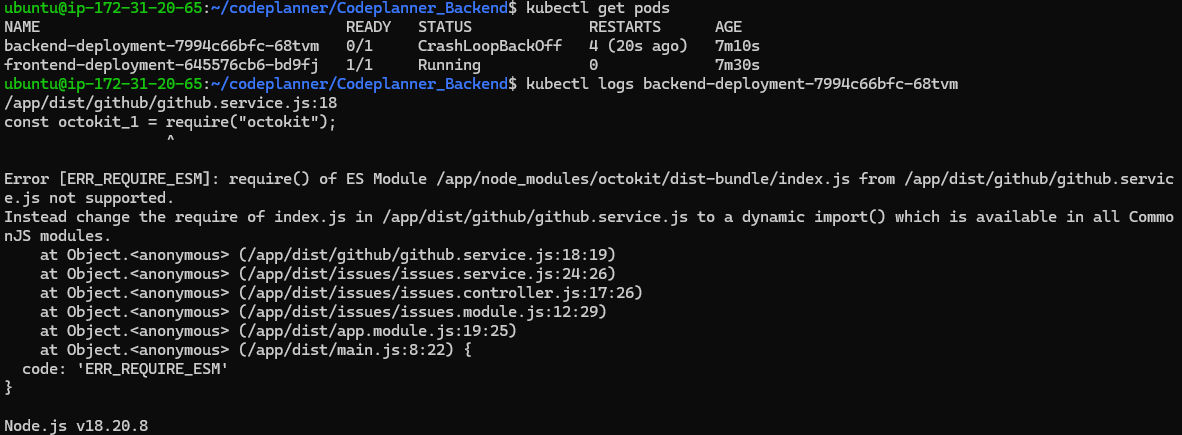Click the 'kubectl get pods' command text

click(x=599, y=8)
